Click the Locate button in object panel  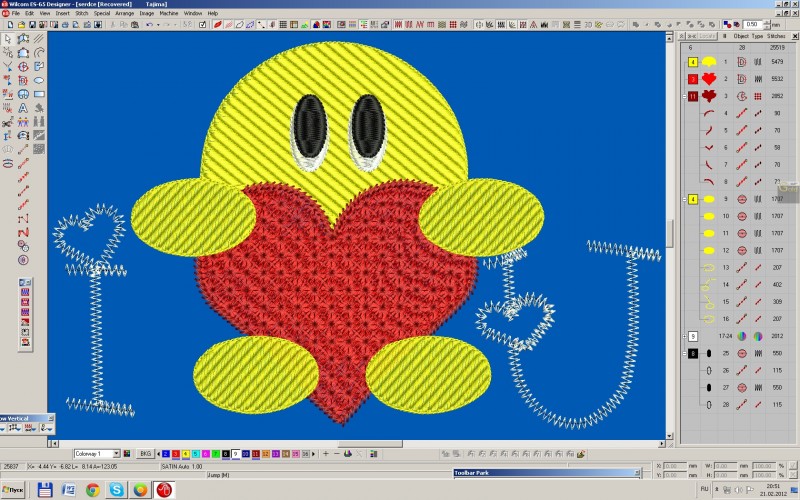[x=707, y=36]
